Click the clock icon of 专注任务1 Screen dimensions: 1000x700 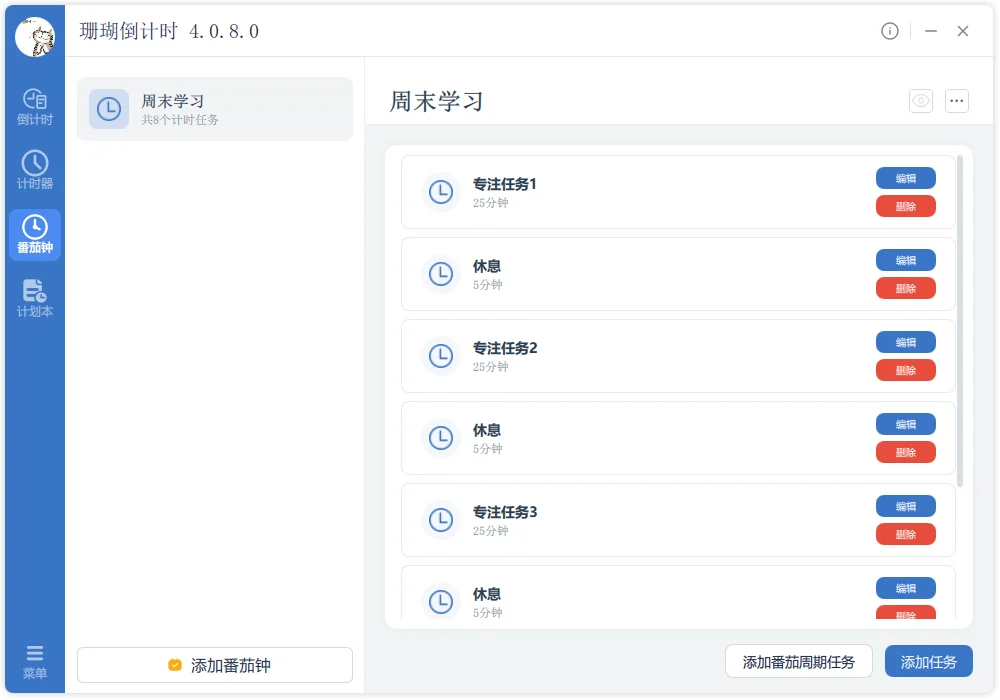point(441,192)
